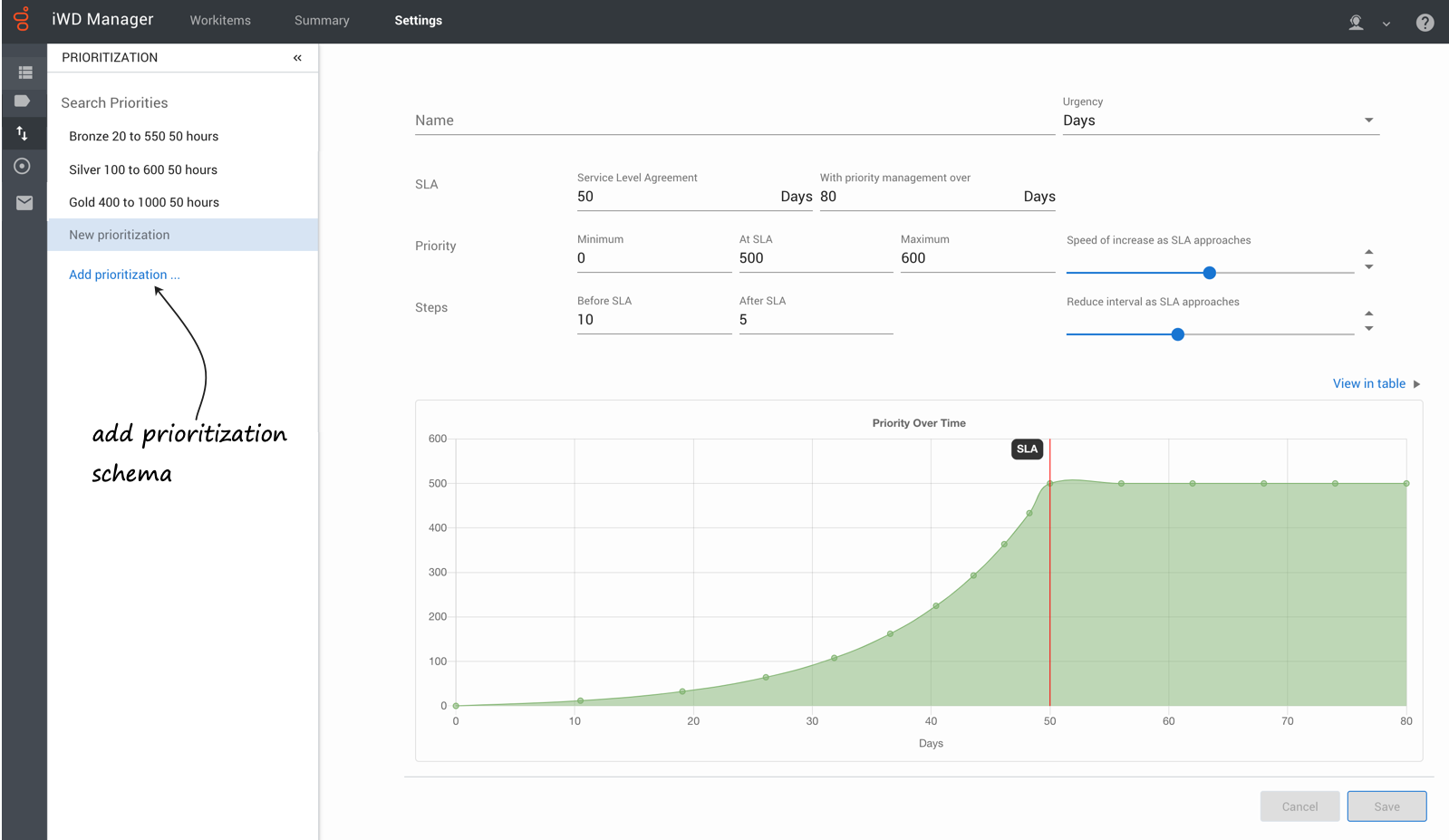Image resolution: width=1449 pixels, height=840 pixels.
Task: Collapse the Prioritization panel
Action: 297,58
